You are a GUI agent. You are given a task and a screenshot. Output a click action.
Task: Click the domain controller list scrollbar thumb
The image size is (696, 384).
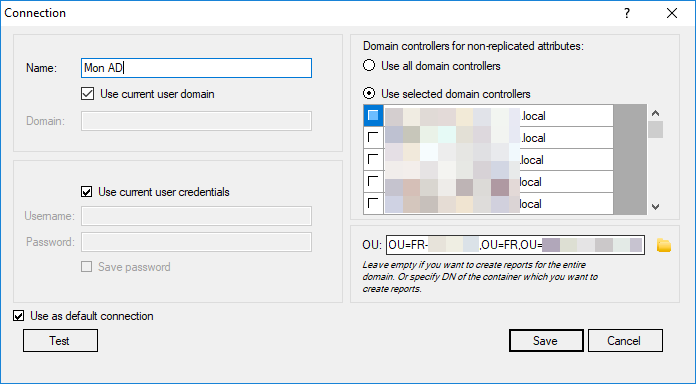click(x=655, y=129)
